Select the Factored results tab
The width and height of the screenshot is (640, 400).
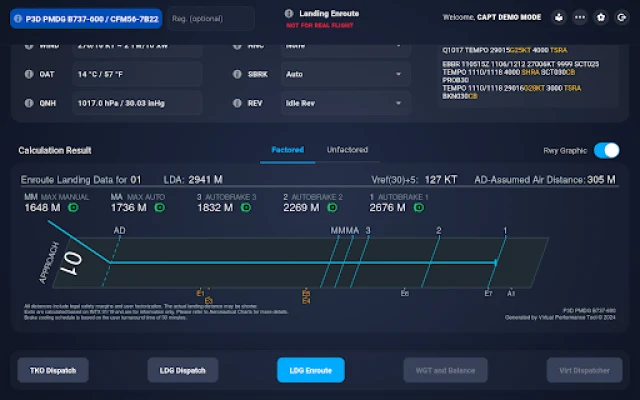tap(288, 150)
